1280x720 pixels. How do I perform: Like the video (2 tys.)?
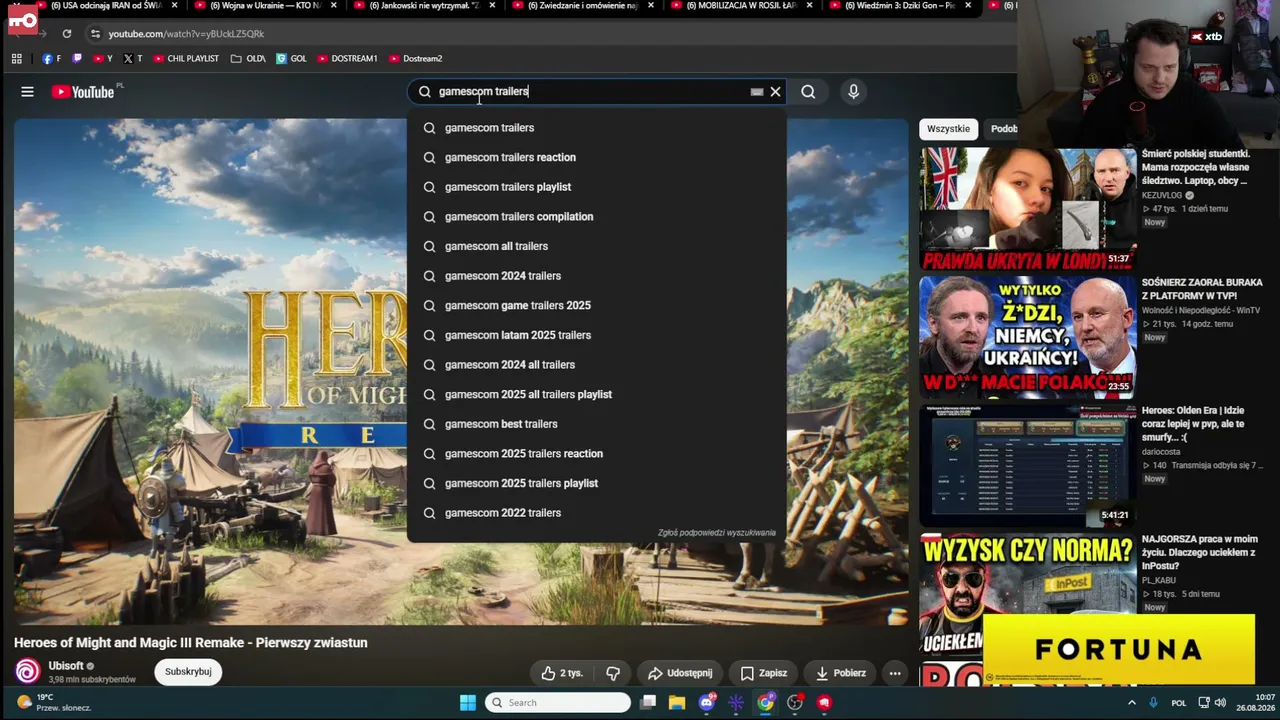point(562,673)
